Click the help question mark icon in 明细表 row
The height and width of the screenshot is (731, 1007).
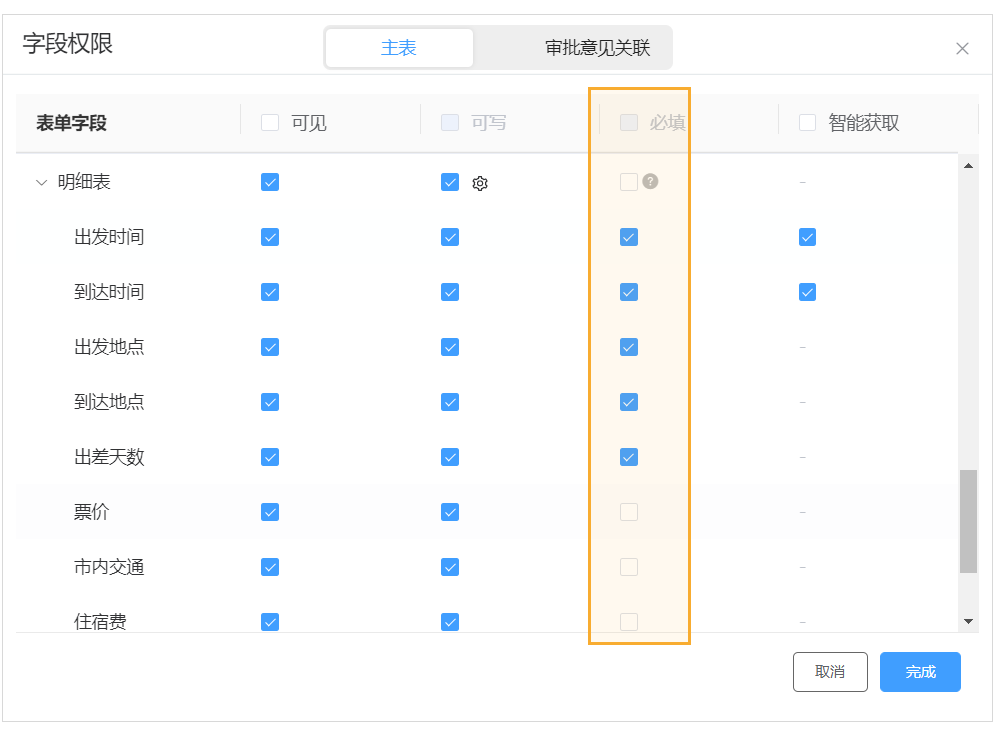click(650, 181)
